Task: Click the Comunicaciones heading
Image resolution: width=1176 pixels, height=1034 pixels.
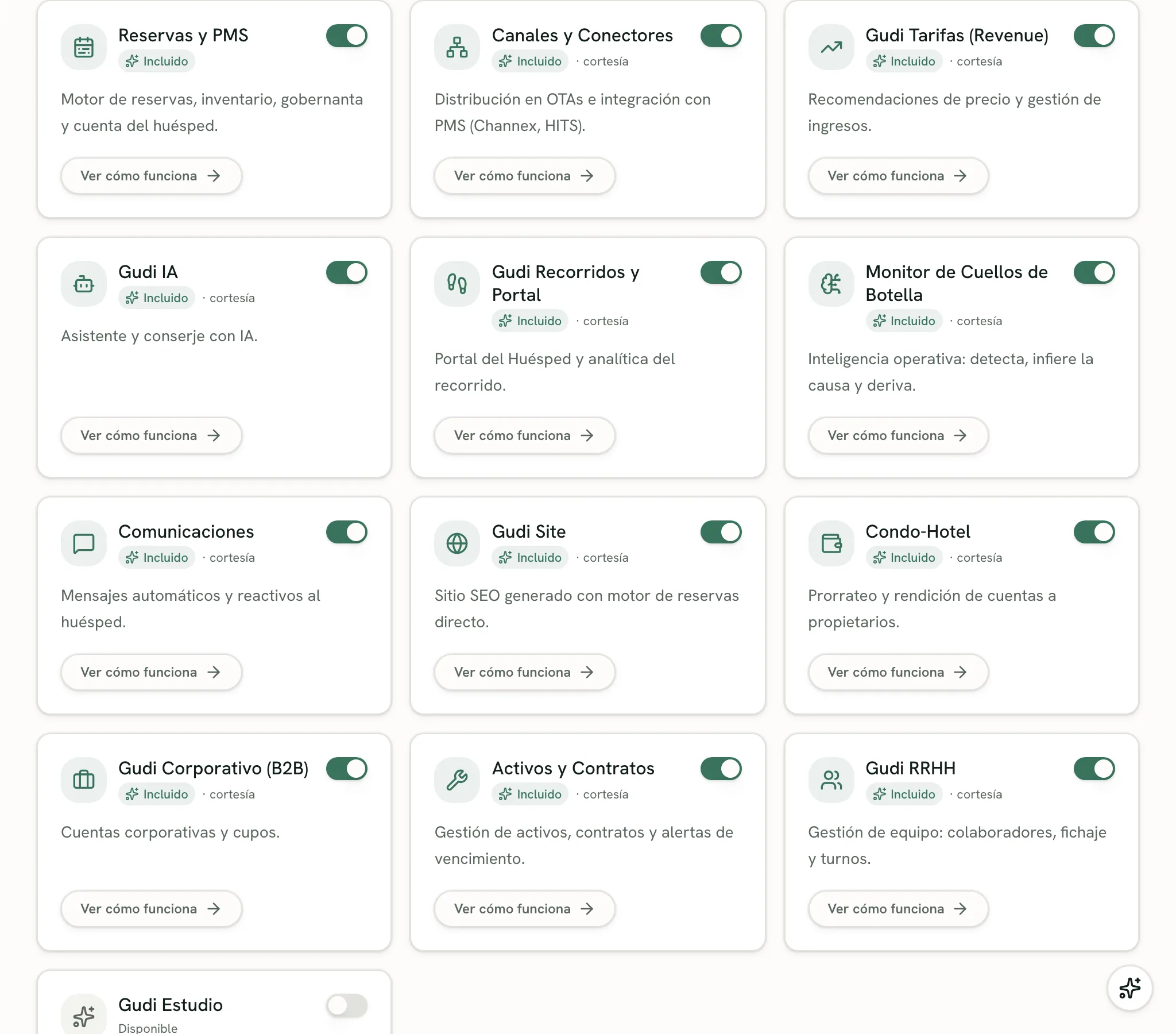Action: point(186,531)
